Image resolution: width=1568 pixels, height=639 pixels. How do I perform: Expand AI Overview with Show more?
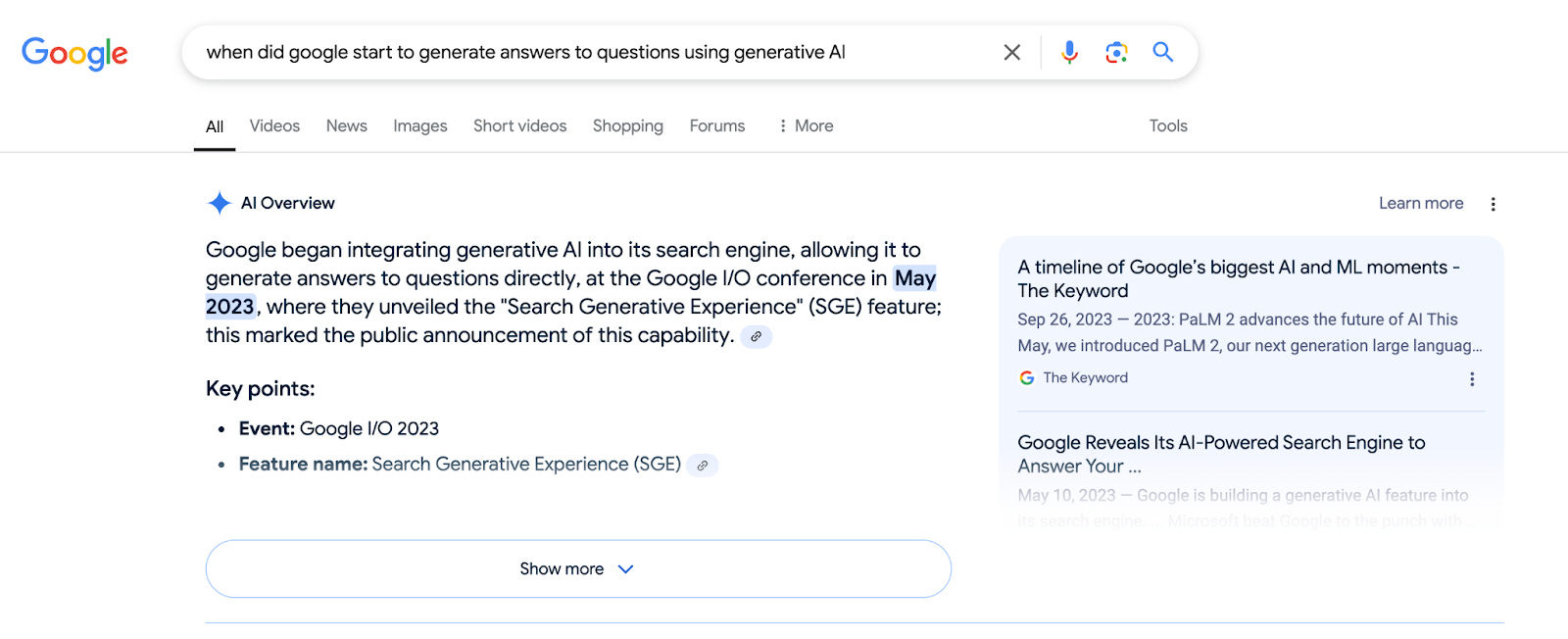coord(578,568)
